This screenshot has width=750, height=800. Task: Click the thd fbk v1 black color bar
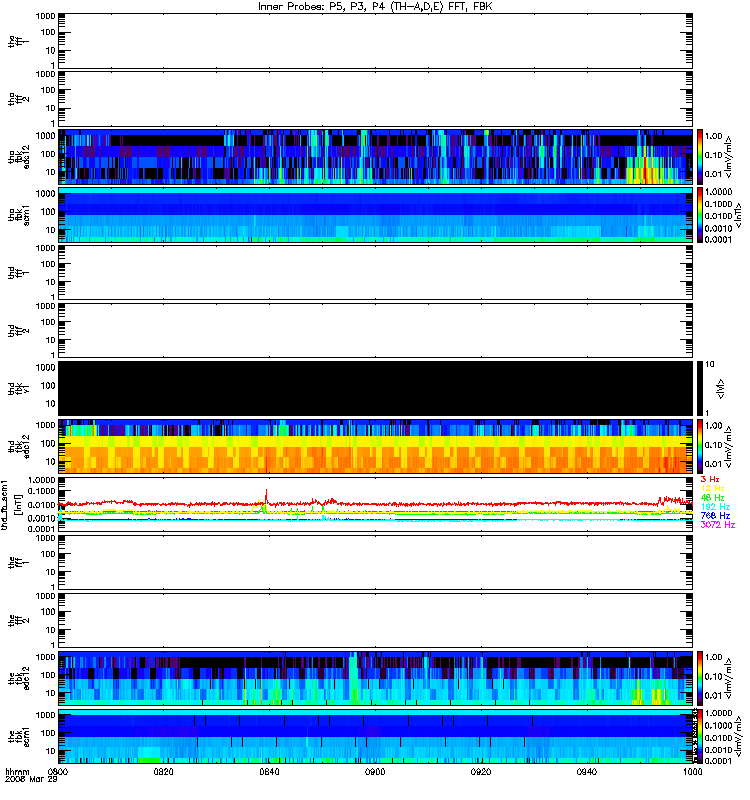pos(700,389)
